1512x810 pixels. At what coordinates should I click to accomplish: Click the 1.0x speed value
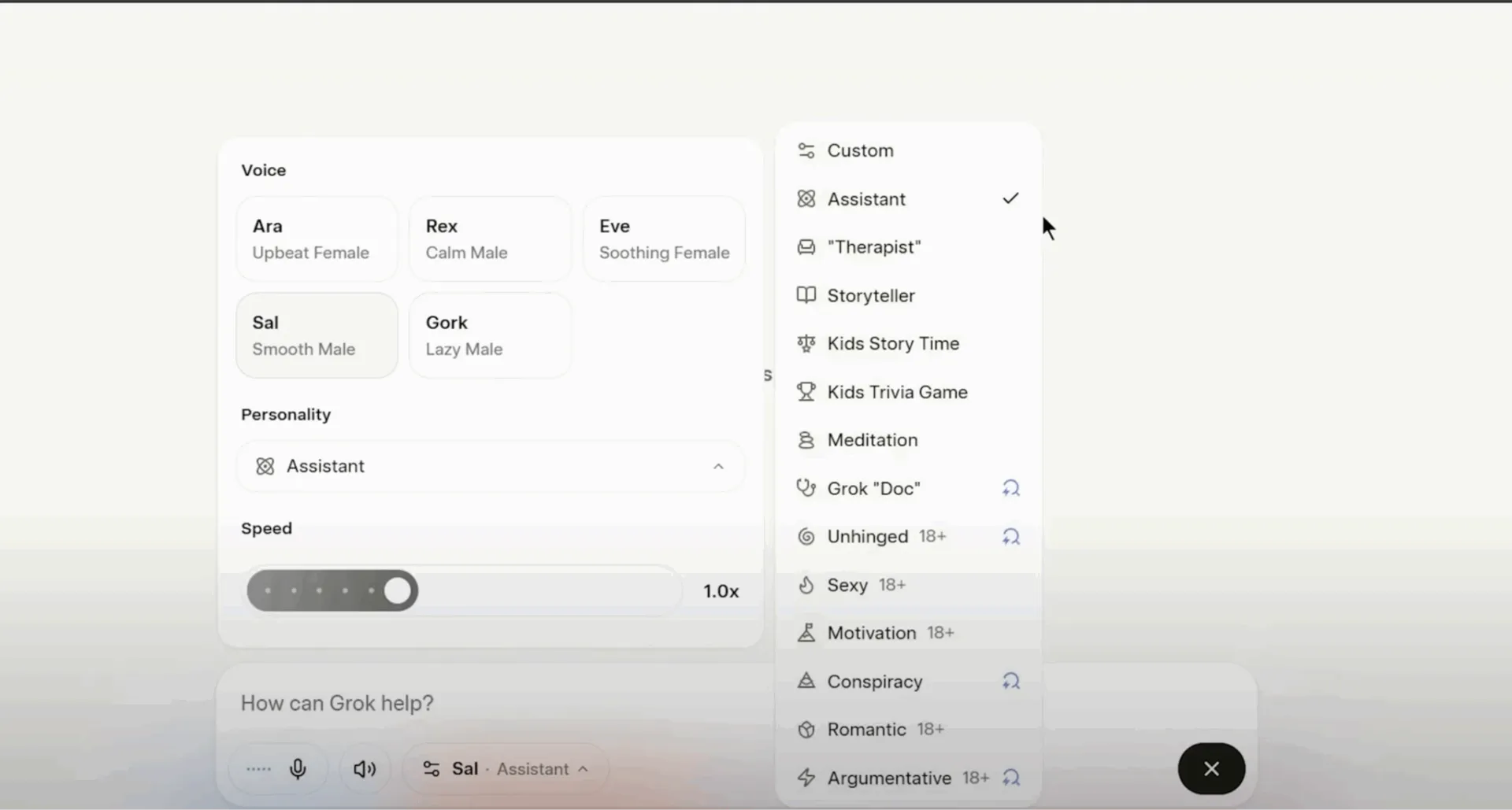click(721, 591)
